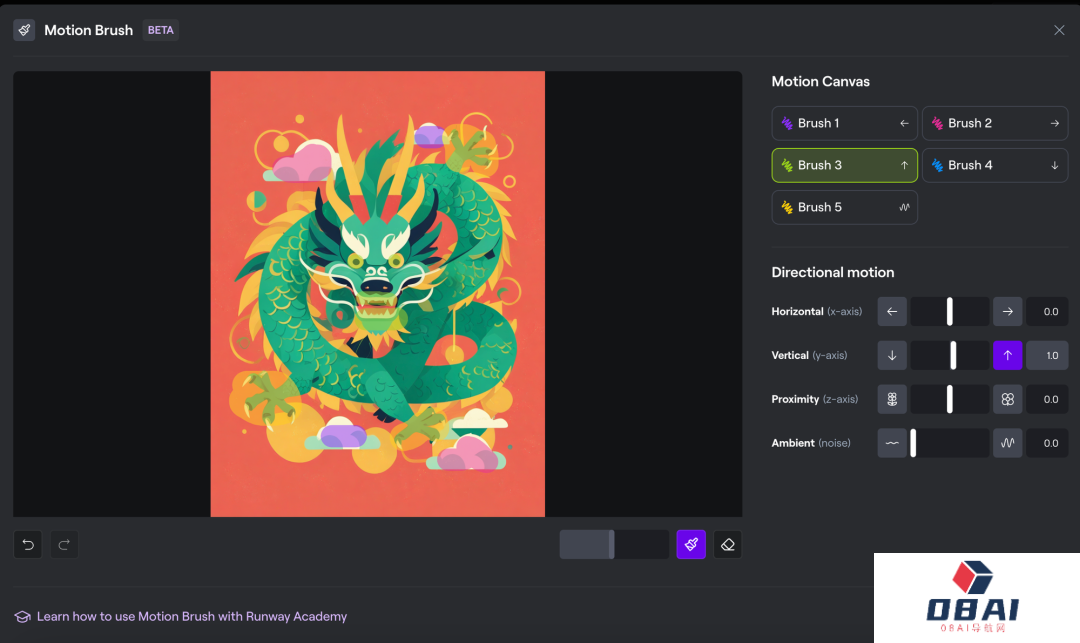
Task: Click the Ambient (noise) label
Action: 811,443
